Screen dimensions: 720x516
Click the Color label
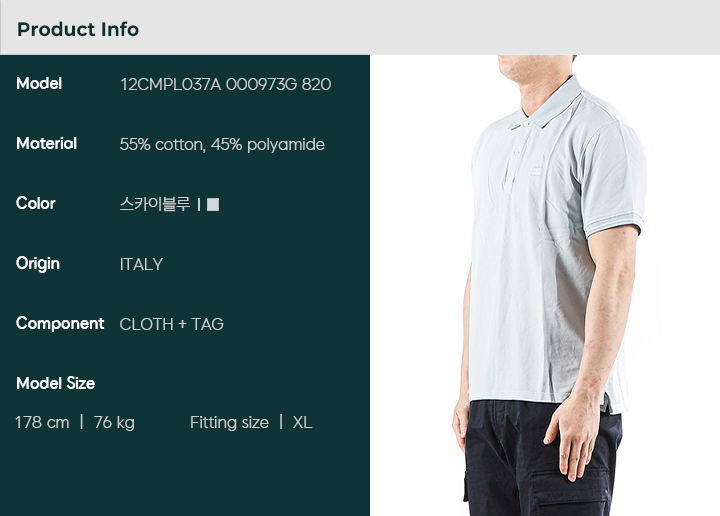click(35, 203)
